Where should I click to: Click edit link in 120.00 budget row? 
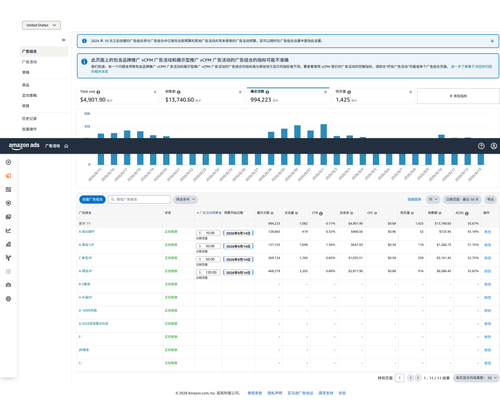[487, 271]
